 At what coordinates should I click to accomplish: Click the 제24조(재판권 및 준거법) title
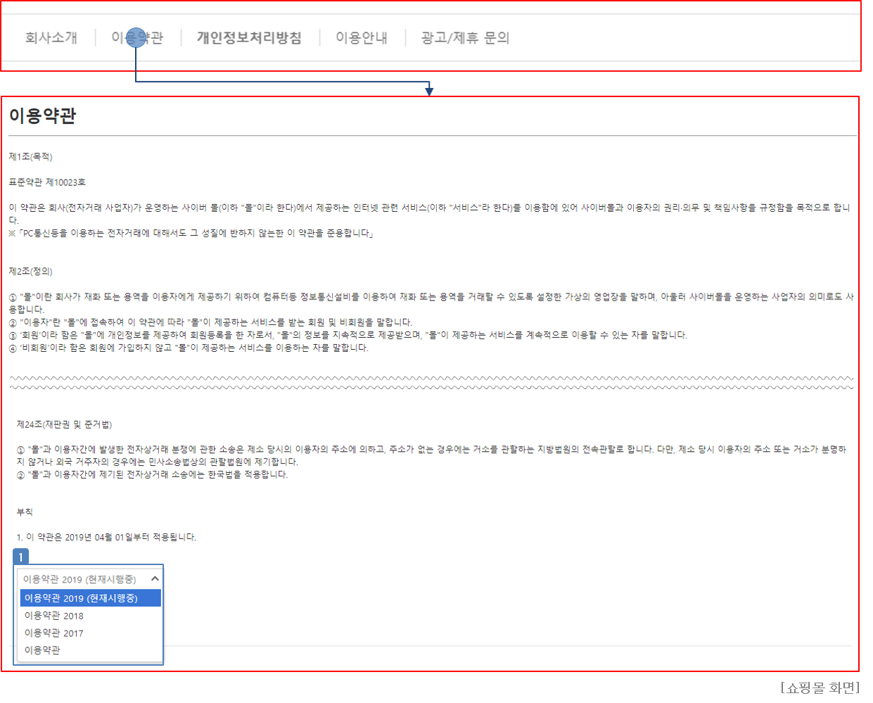[64, 425]
